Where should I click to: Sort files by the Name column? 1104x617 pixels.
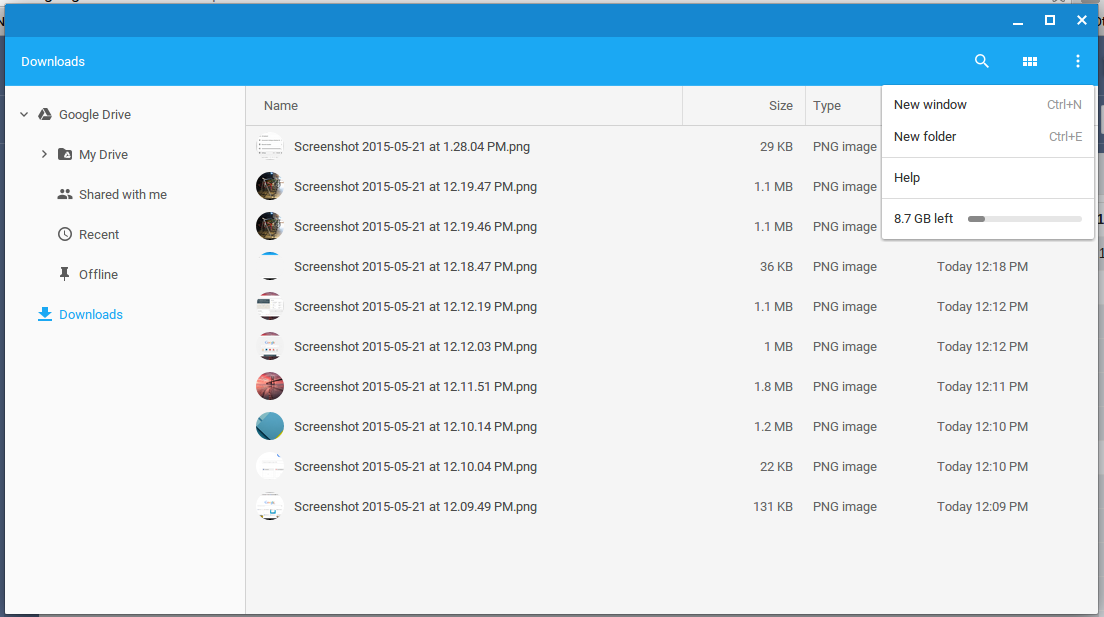point(281,106)
